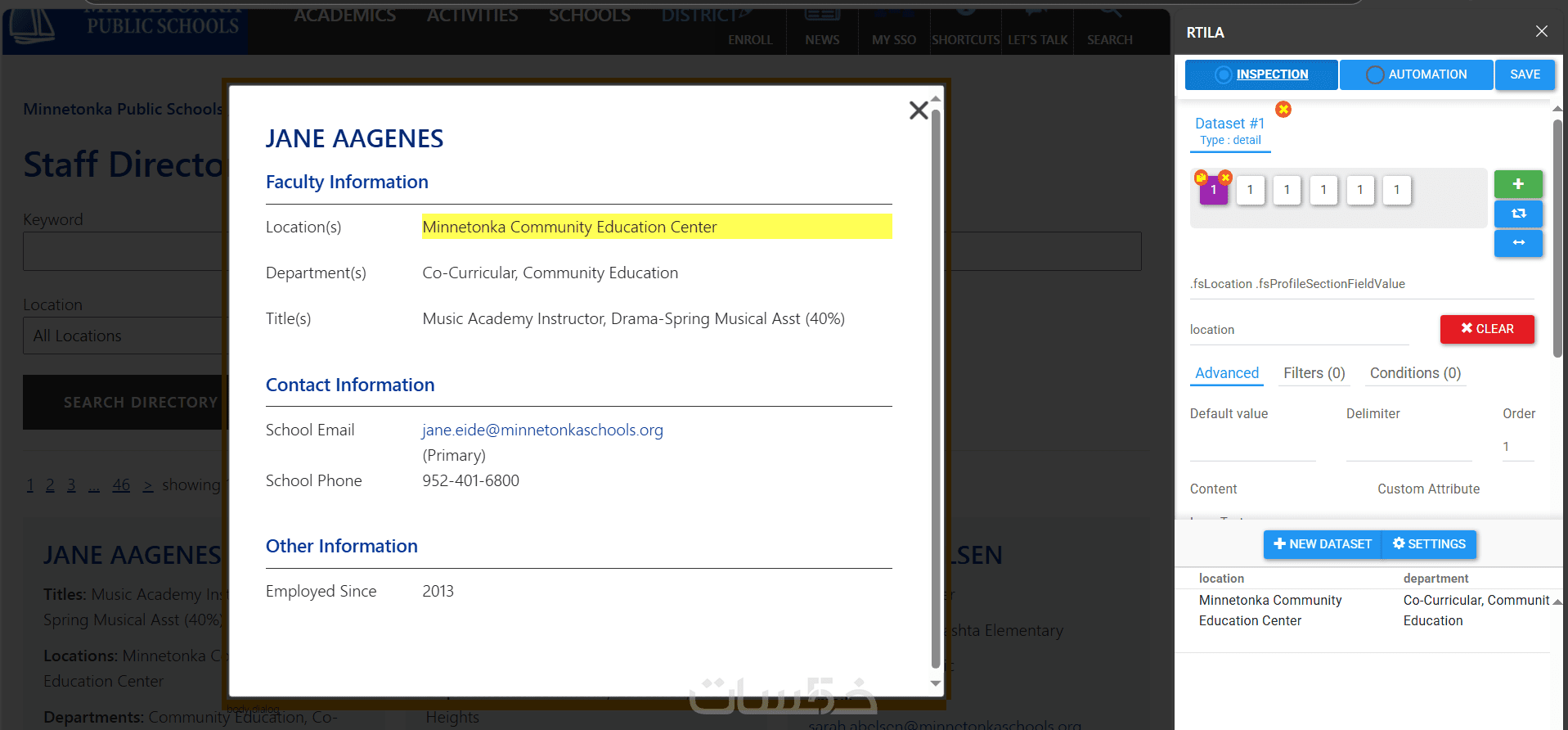The width and height of the screenshot is (1568, 730).
Task: Click the Order input field
Action: pos(1518,447)
